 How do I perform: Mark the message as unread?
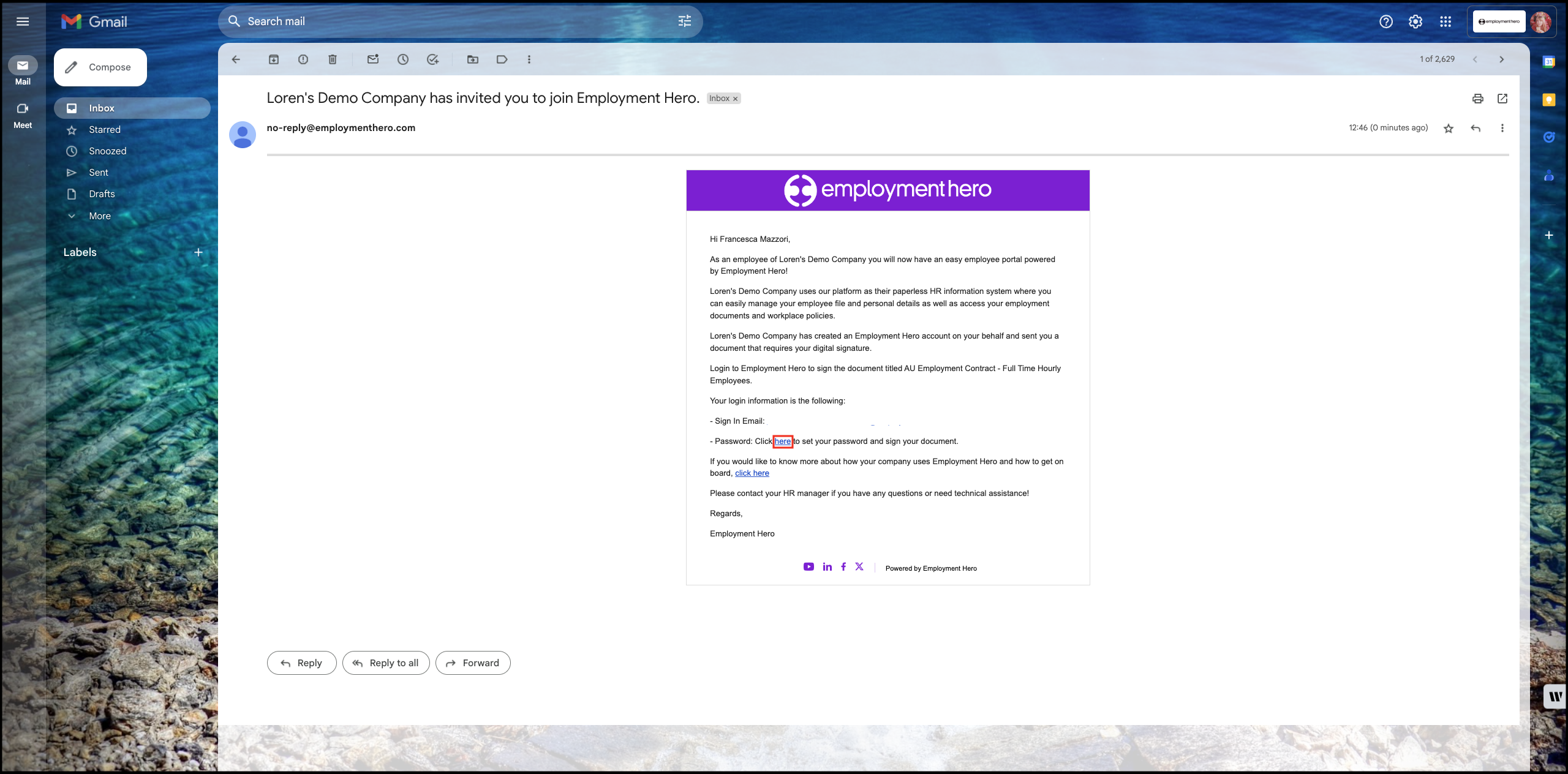(373, 59)
